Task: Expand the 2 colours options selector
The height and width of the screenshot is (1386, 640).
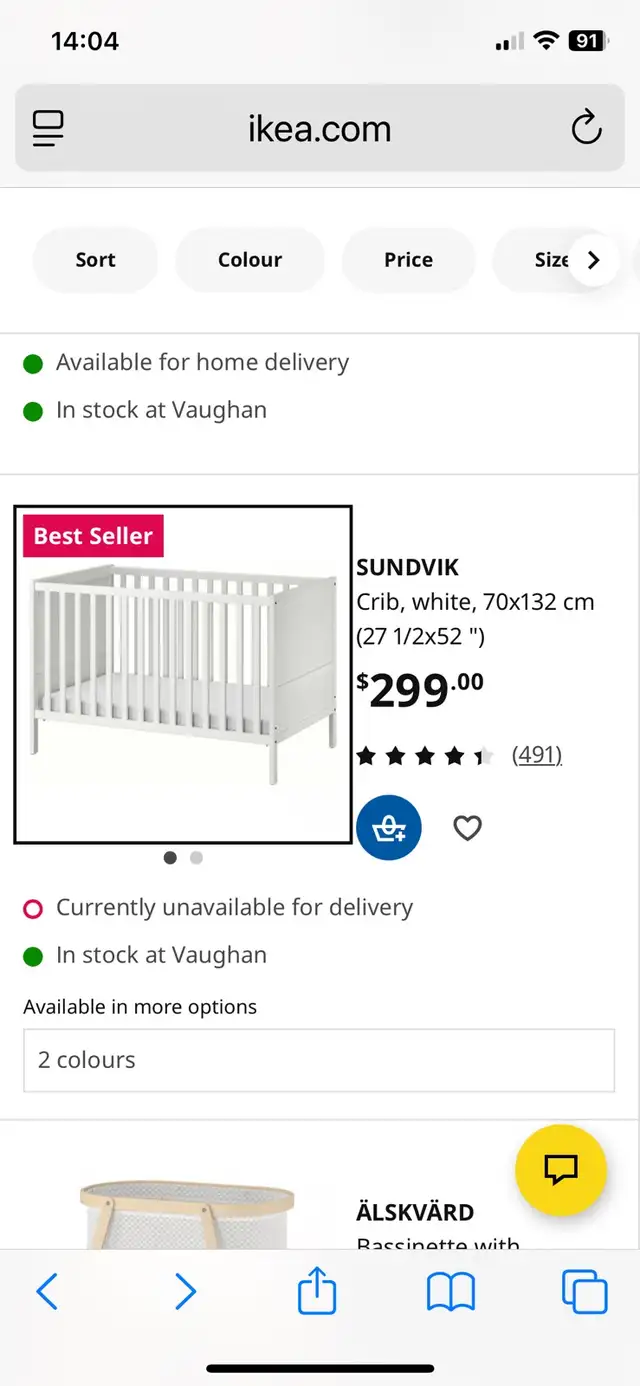Action: [x=318, y=1059]
